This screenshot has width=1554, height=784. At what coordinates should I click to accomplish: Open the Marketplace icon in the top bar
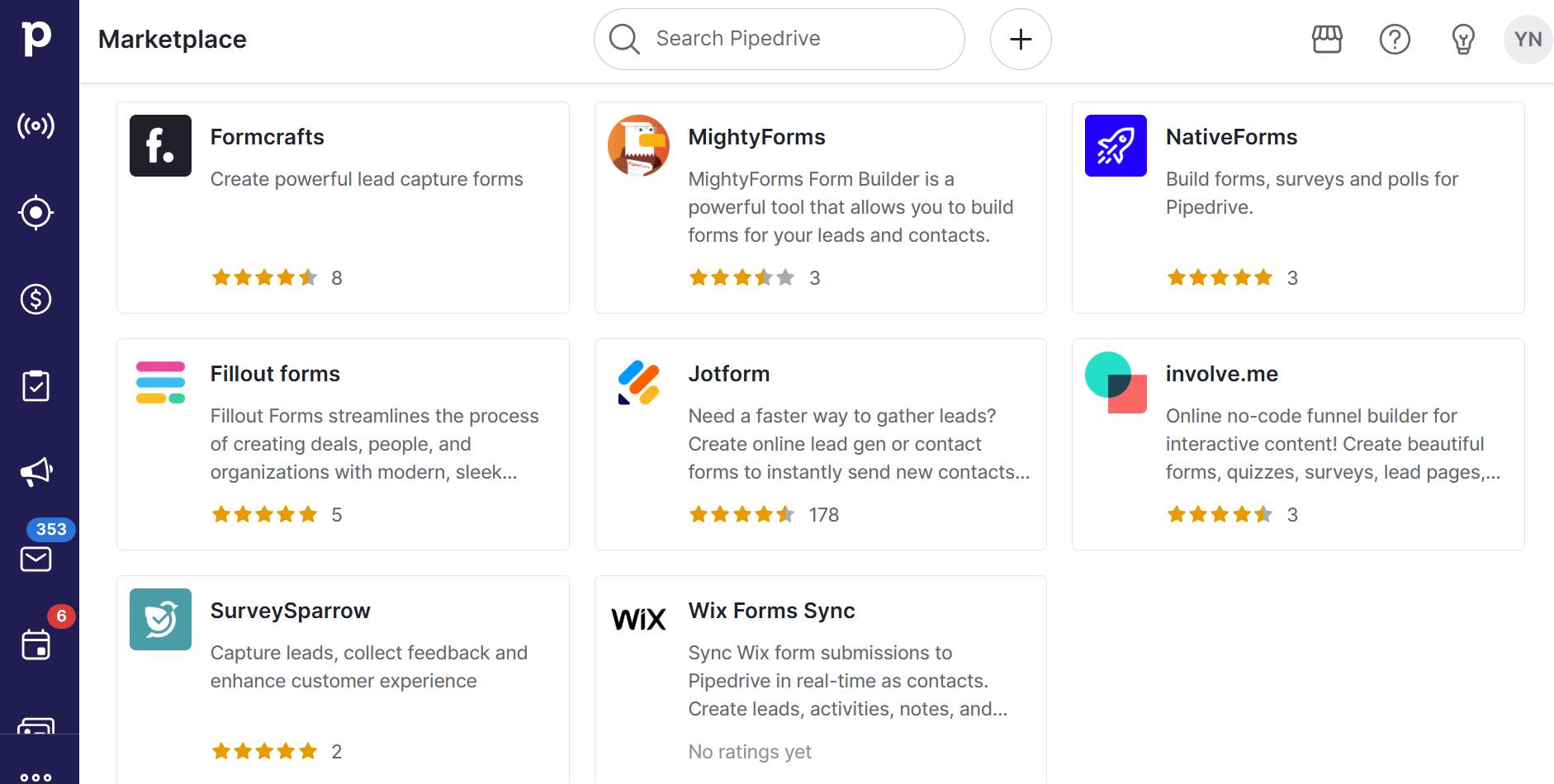(1326, 39)
